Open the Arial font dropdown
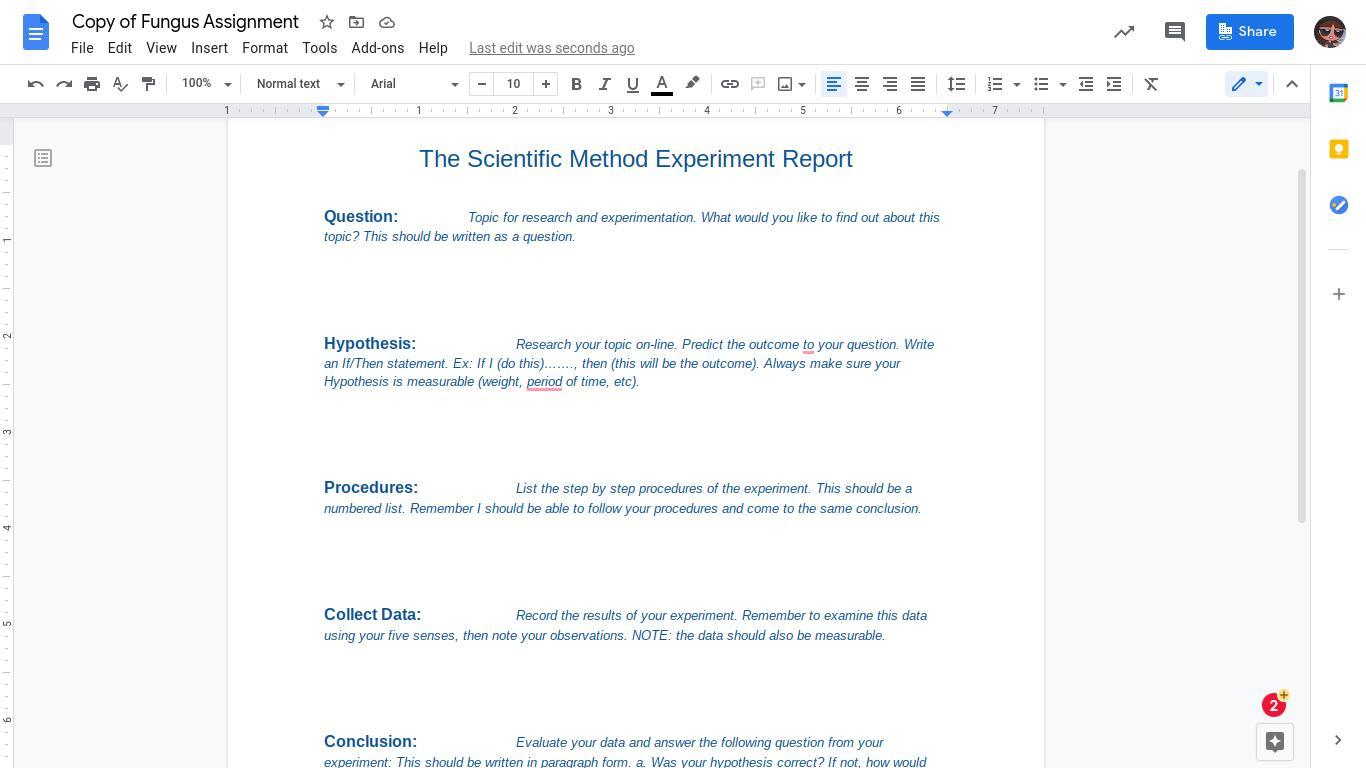Image resolution: width=1366 pixels, height=768 pixels. pos(414,84)
